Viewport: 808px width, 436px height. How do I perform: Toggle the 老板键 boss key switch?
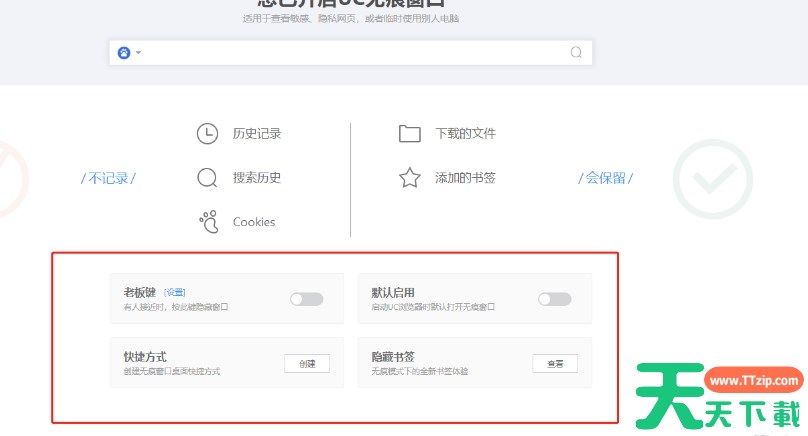pos(307,299)
